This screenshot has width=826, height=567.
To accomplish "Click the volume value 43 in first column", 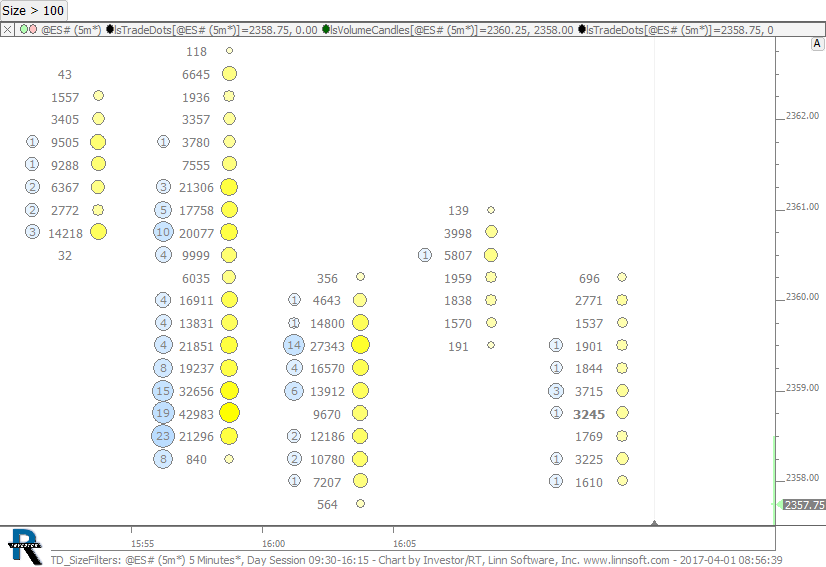I will (65, 75).
